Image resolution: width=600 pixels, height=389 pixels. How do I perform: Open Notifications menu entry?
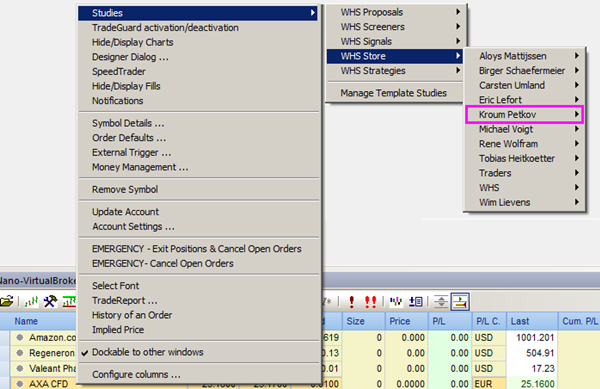click(x=199, y=101)
